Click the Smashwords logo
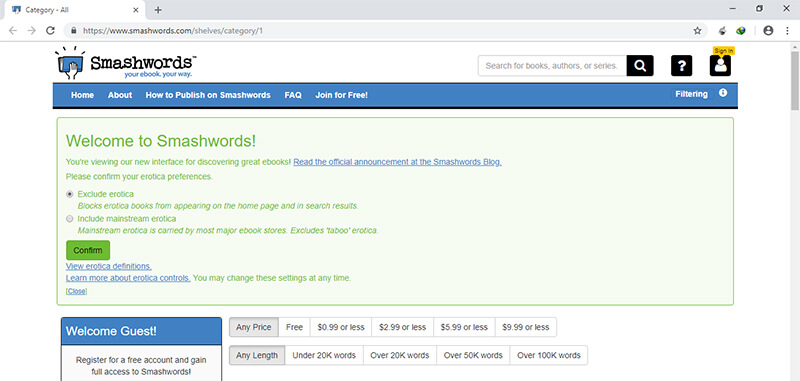This screenshot has width=800, height=381. pyautogui.click(x=126, y=63)
